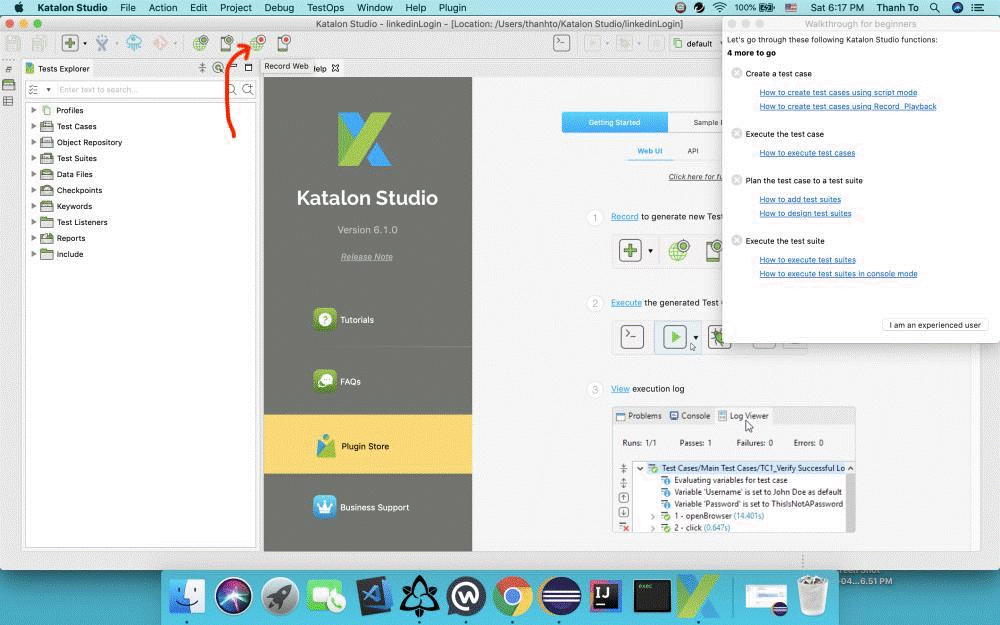
Task: Tick the Execute the test suite circle
Action: click(x=737, y=240)
